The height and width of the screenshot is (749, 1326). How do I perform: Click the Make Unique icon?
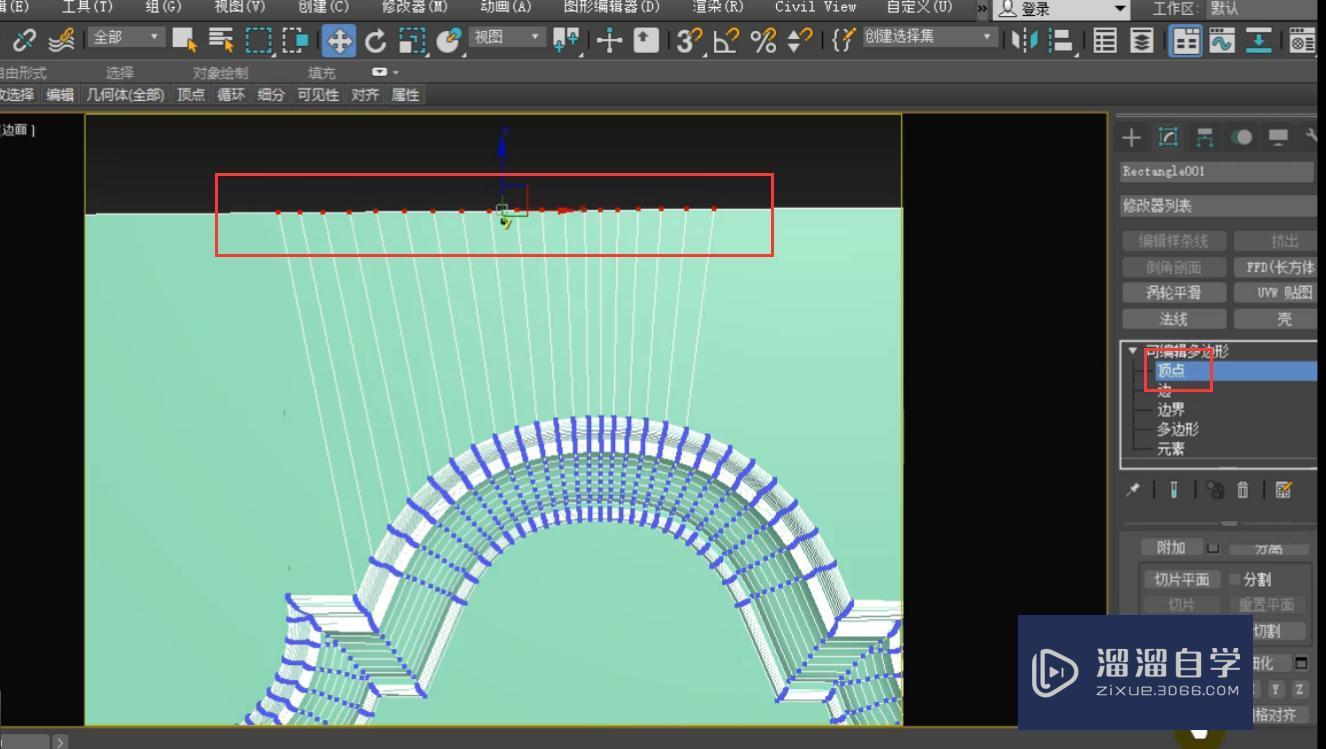(1215, 490)
